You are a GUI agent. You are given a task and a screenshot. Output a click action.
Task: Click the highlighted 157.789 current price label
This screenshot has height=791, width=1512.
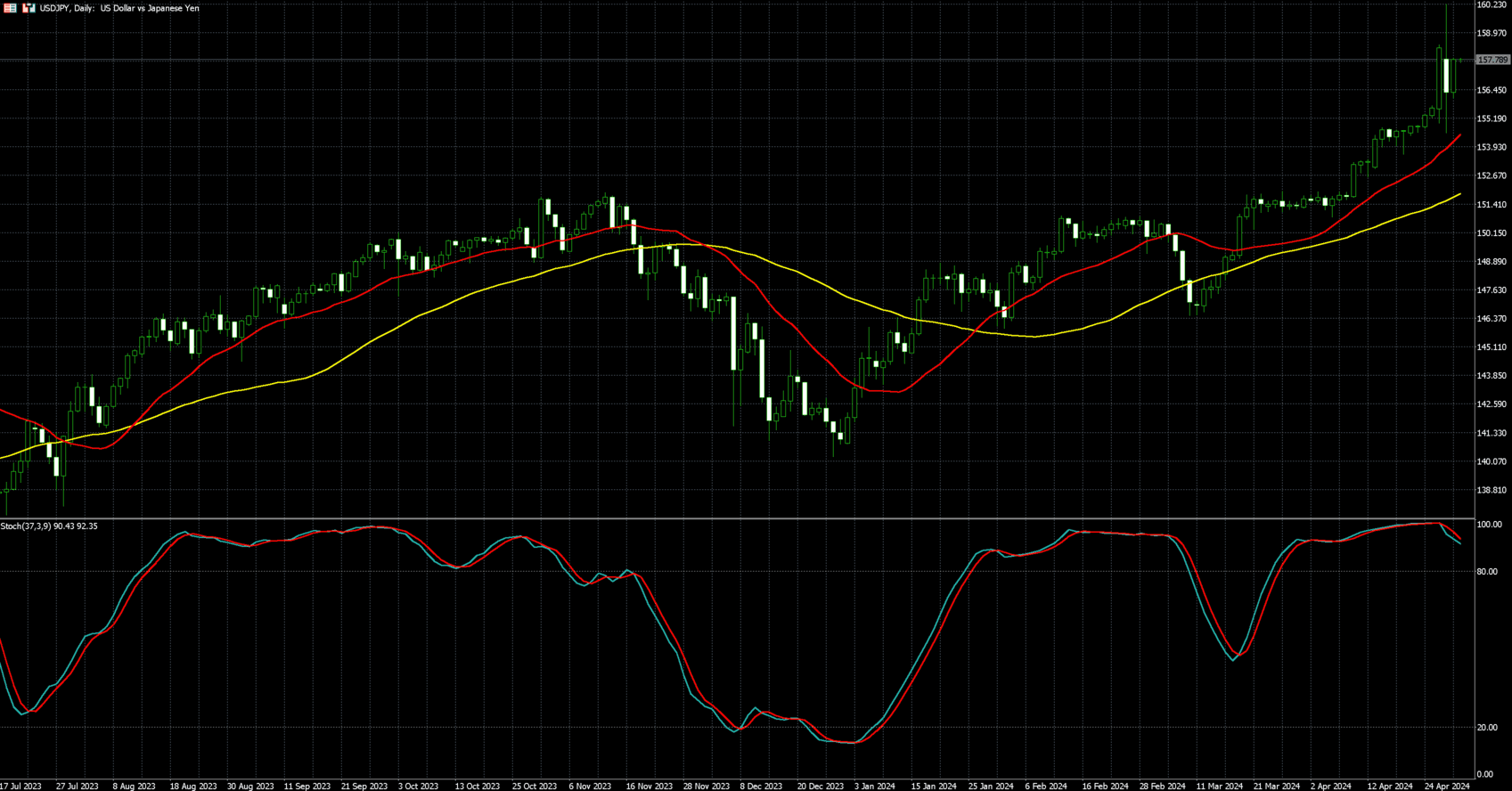[1492, 61]
